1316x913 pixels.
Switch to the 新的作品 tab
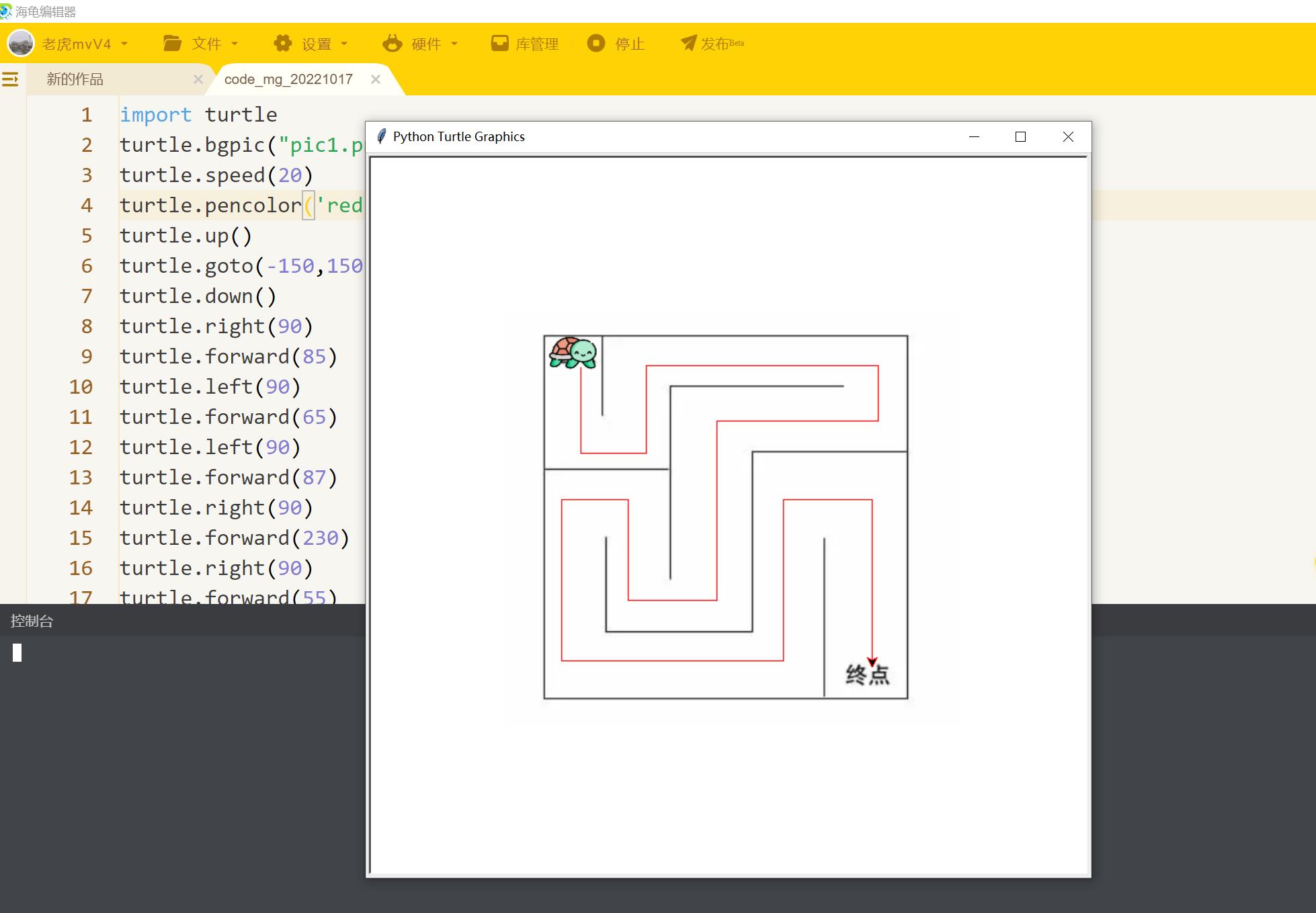(75, 79)
